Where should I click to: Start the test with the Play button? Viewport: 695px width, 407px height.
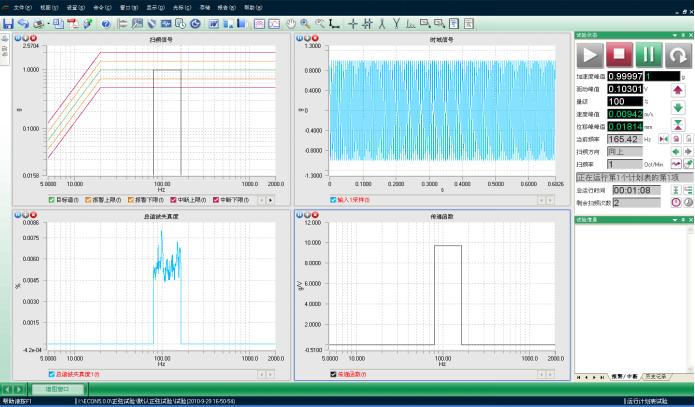pos(590,55)
